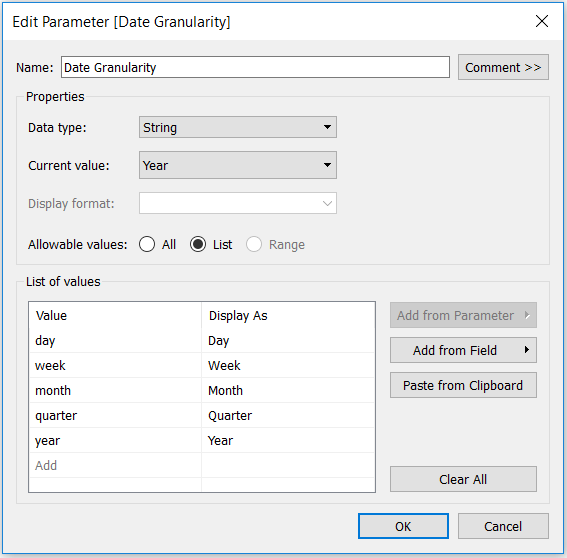This screenshot has height=558, width=567.
Task: Click the Add row for a new value
Action: [115, 465]
